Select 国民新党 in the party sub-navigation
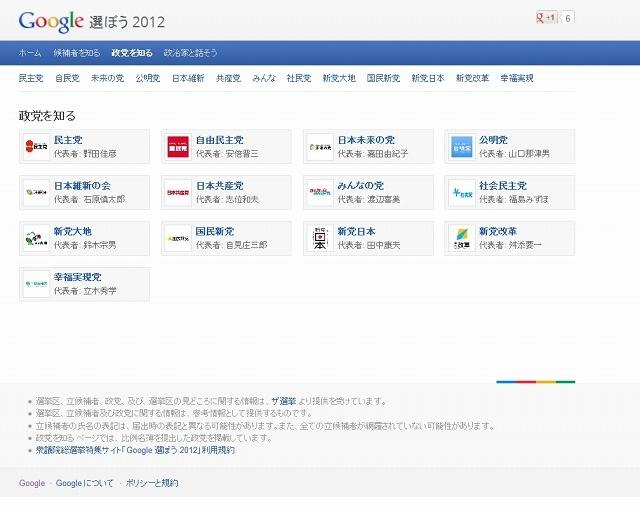 coord(383,78)
